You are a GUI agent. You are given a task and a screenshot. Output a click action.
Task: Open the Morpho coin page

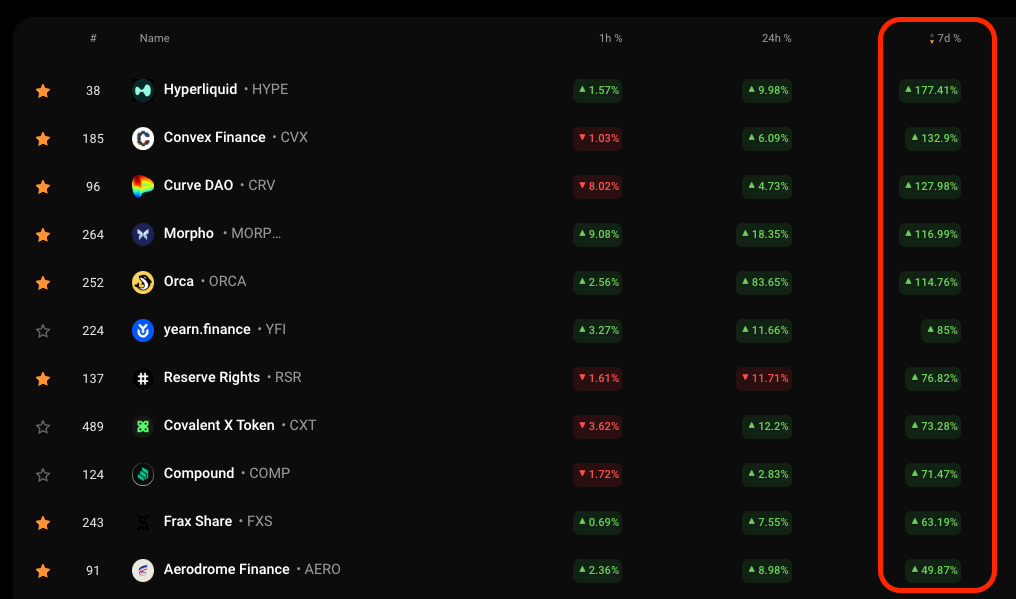click(189, 233)
